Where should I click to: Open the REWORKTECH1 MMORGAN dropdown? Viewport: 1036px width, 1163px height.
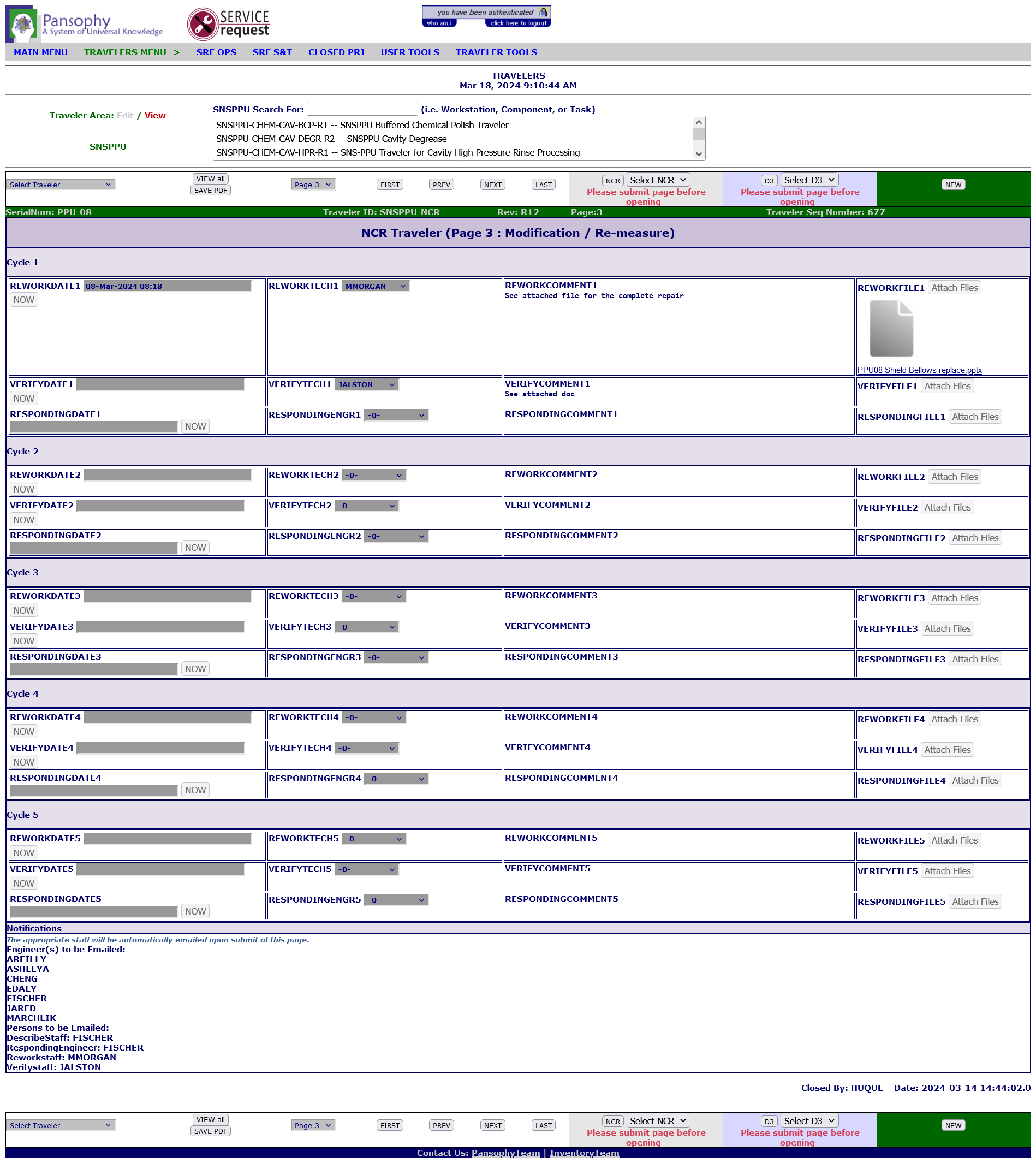tap(375, 286)
